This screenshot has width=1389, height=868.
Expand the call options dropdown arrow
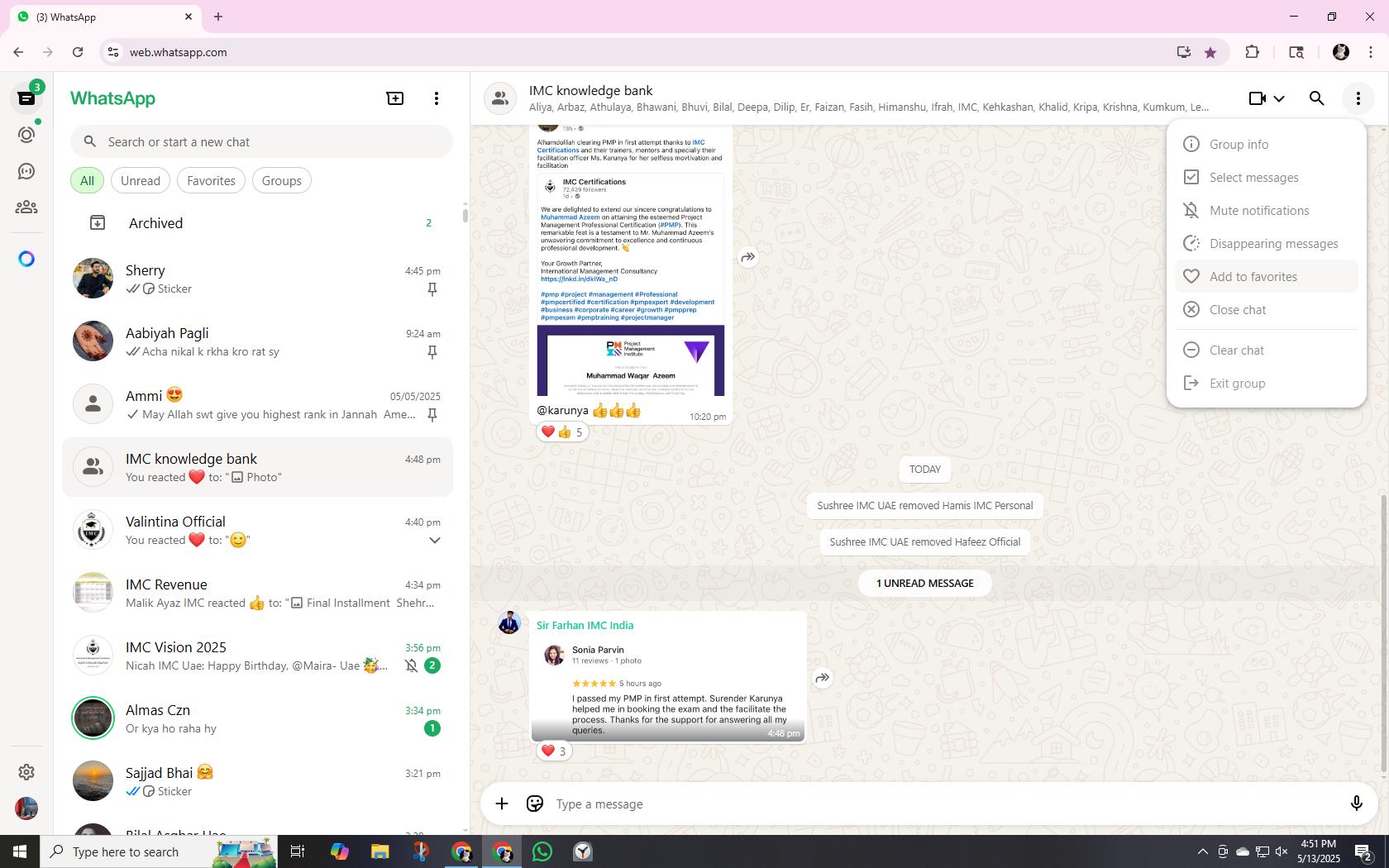(1279, 98)
